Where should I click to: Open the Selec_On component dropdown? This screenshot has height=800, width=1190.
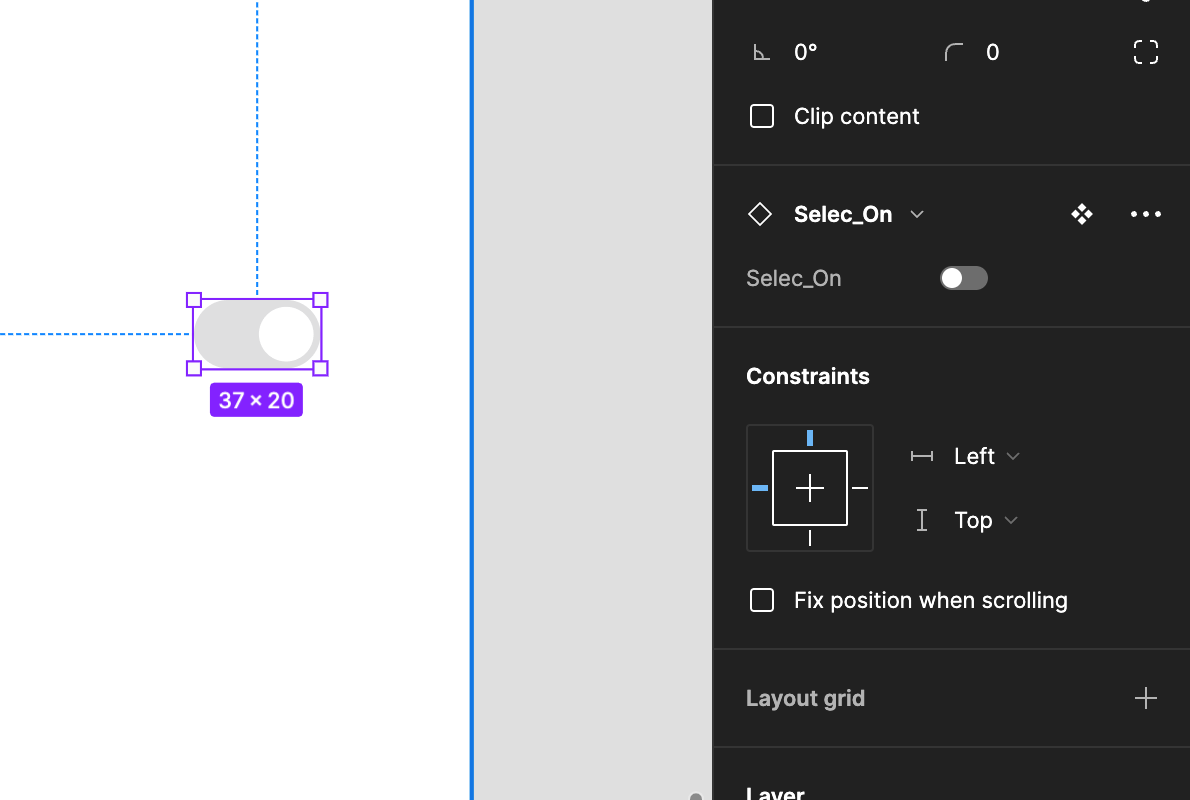(x=916, y=214)
